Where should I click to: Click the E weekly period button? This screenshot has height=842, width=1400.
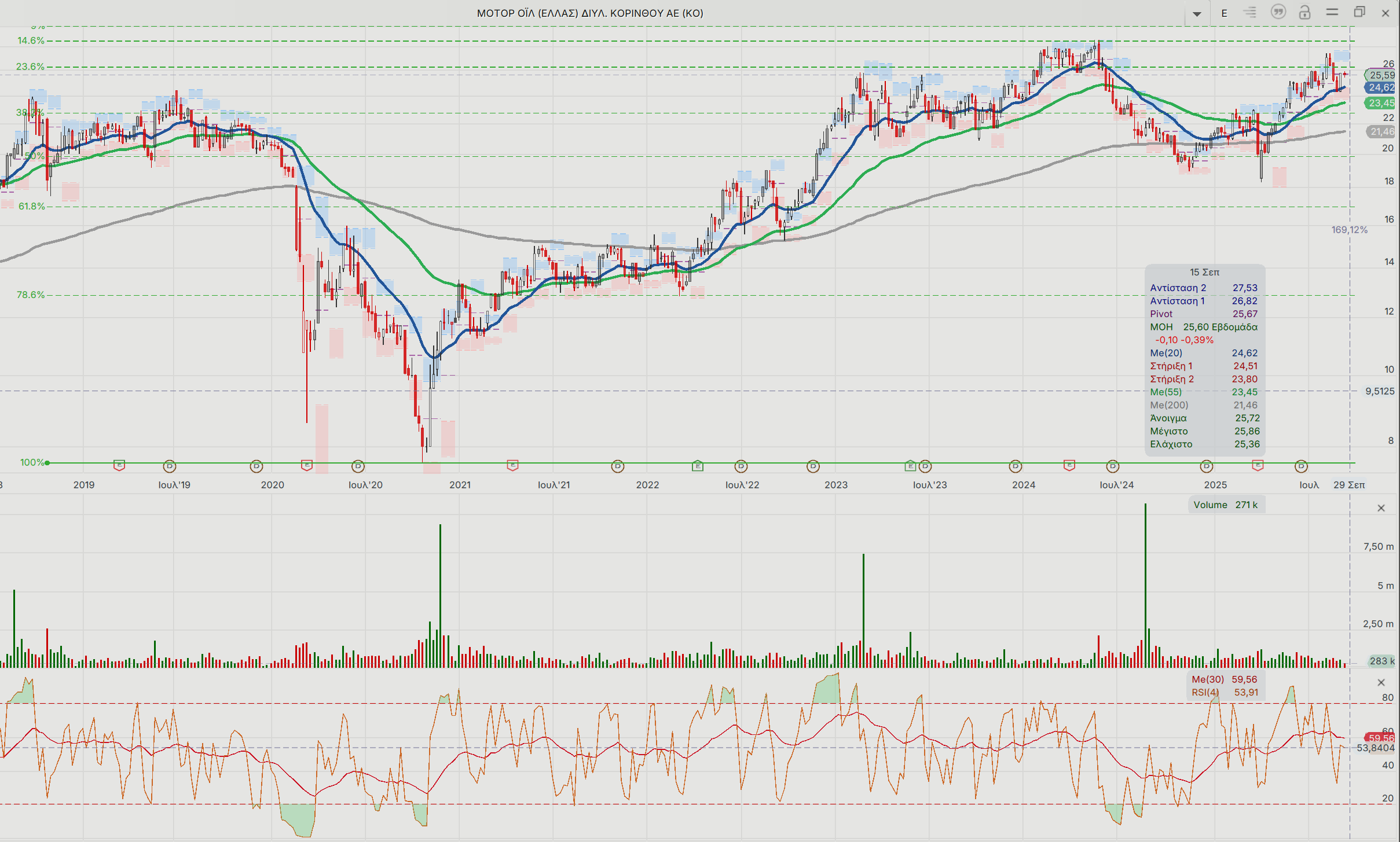pyautogui.click(x=1224, y=13)
